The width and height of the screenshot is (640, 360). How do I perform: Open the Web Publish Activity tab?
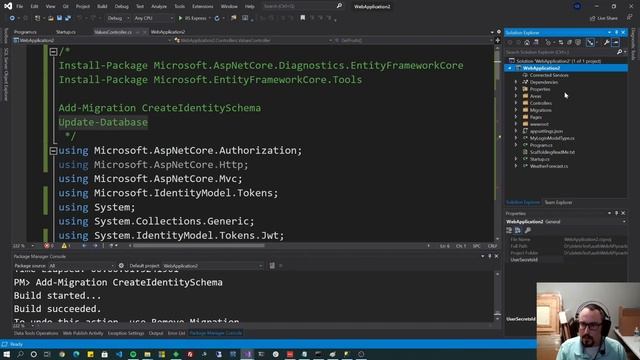(83, 333)
